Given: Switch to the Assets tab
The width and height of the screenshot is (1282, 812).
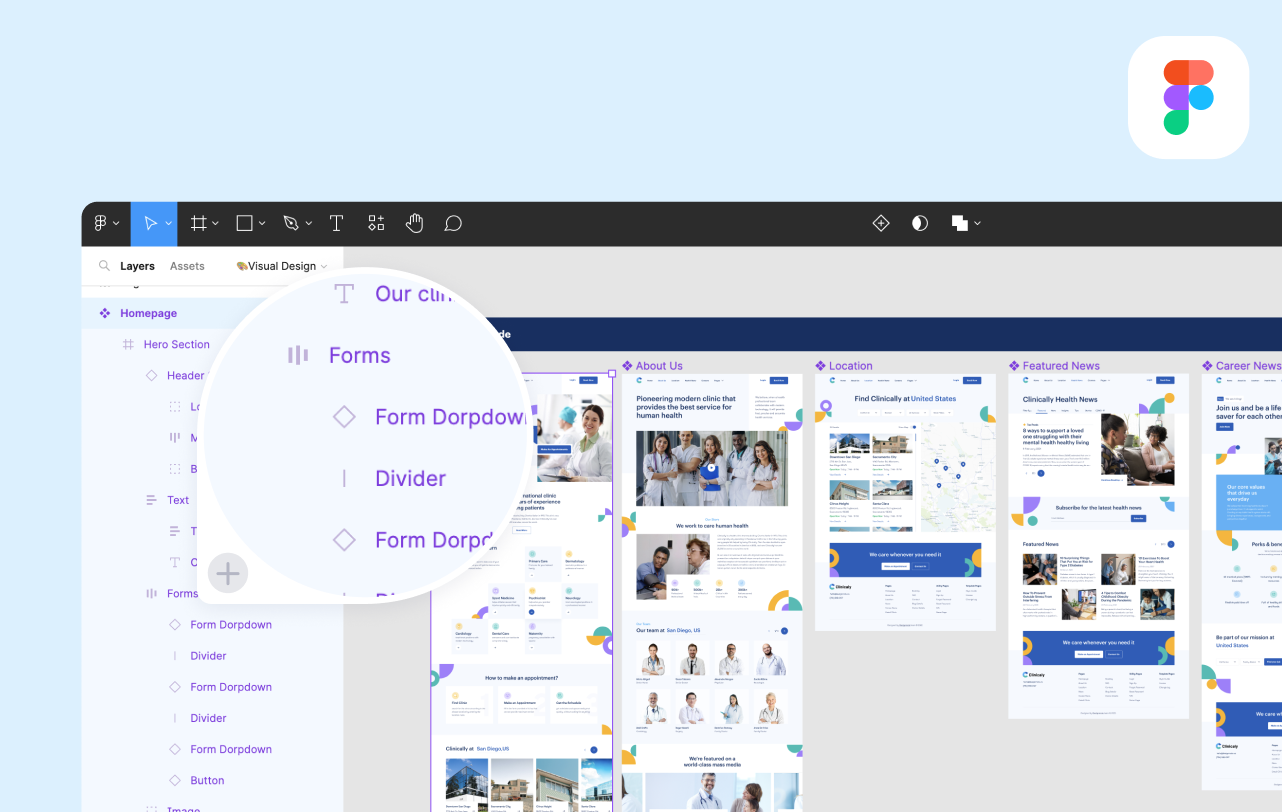Looking at the screenshot, I should [187, 266].
